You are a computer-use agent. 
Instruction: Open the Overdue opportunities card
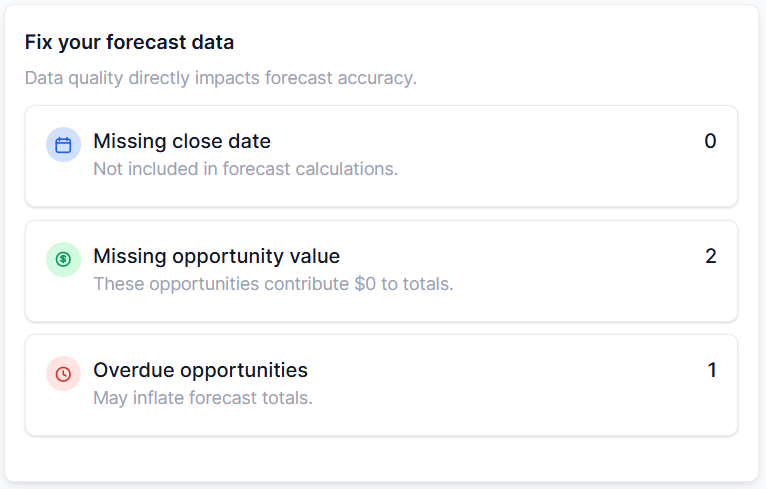(381, 385)
